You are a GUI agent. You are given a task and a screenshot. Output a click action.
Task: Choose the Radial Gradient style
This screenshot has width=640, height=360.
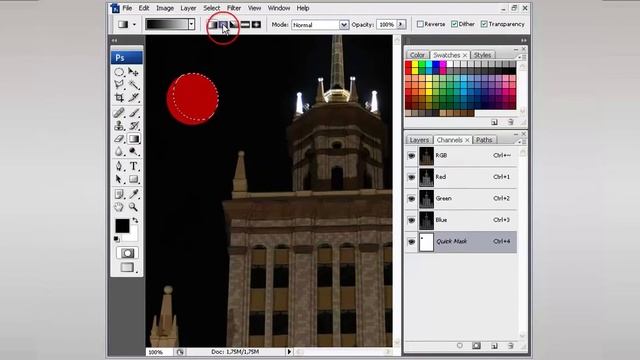(223, 24)
